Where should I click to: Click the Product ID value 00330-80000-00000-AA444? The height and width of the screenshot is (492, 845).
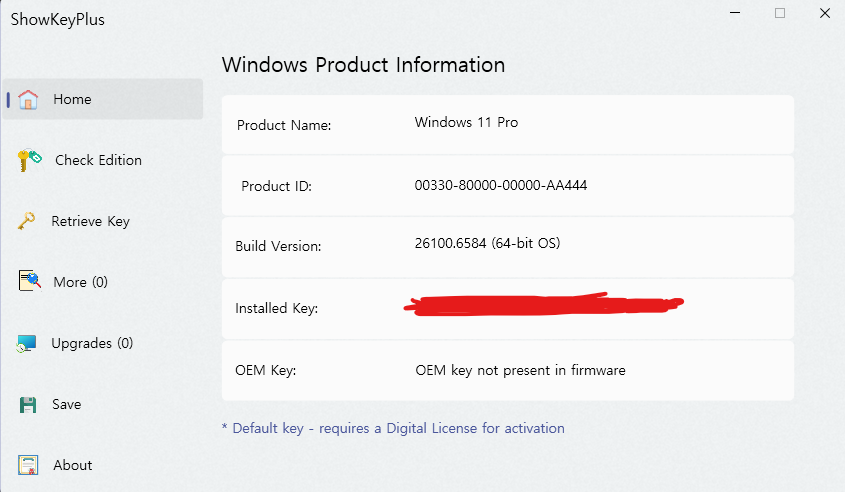point(501,185)
